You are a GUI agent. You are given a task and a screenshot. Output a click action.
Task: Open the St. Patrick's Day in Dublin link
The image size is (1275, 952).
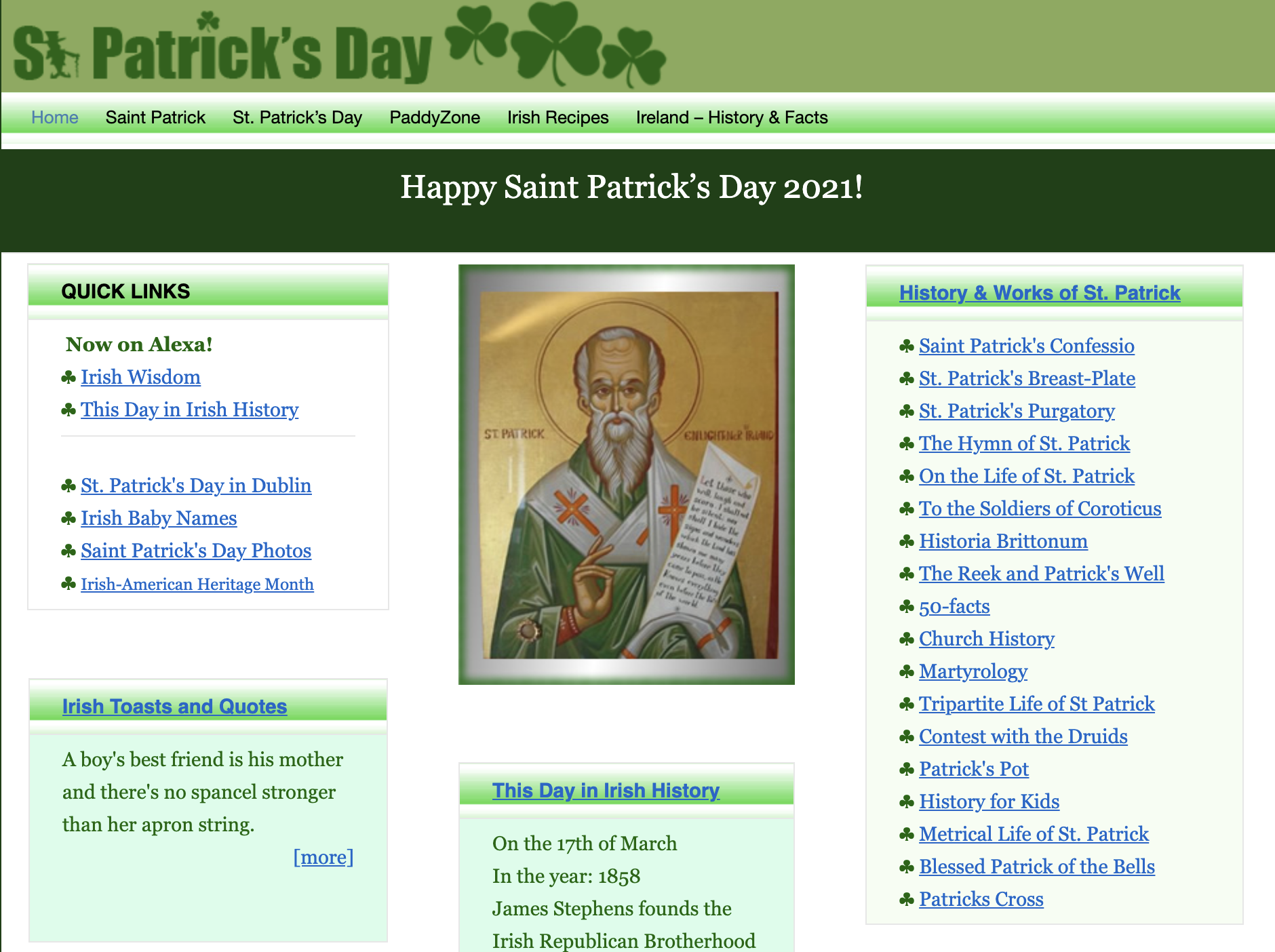[196, 485]
